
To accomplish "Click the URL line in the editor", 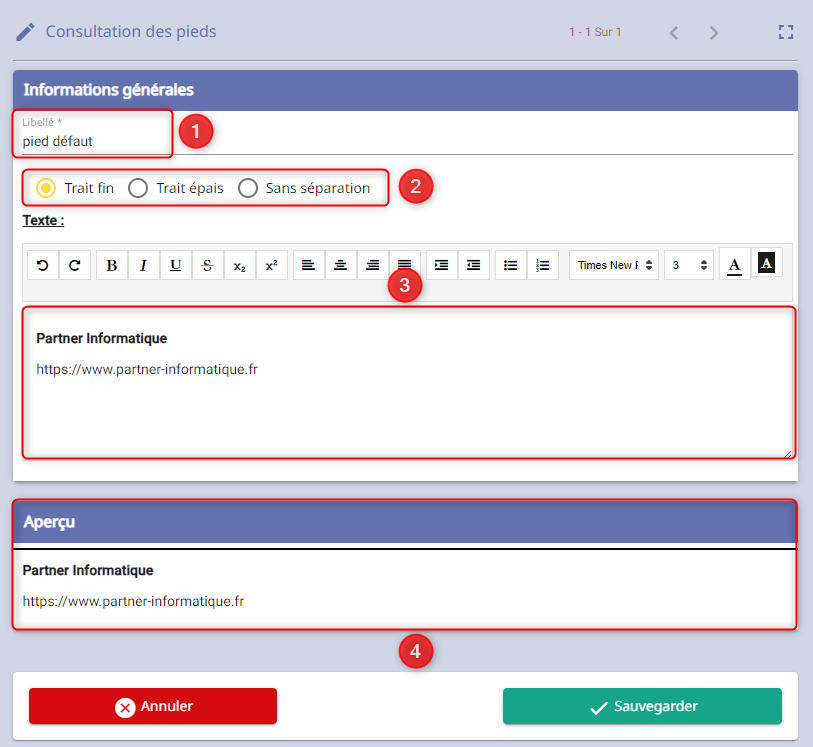I will (x=147, y=370).
